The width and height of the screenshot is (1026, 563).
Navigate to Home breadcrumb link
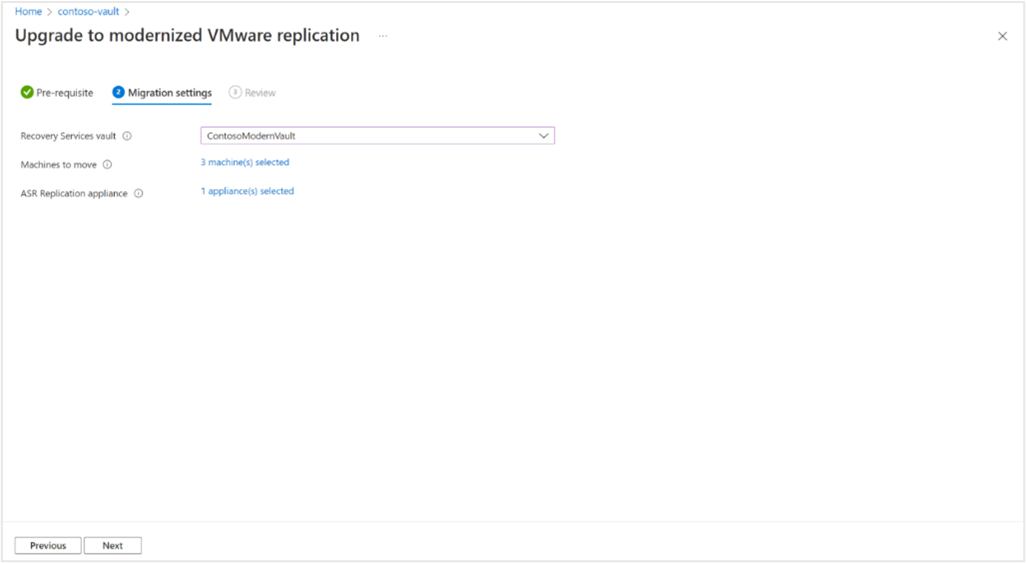point(28,12)
